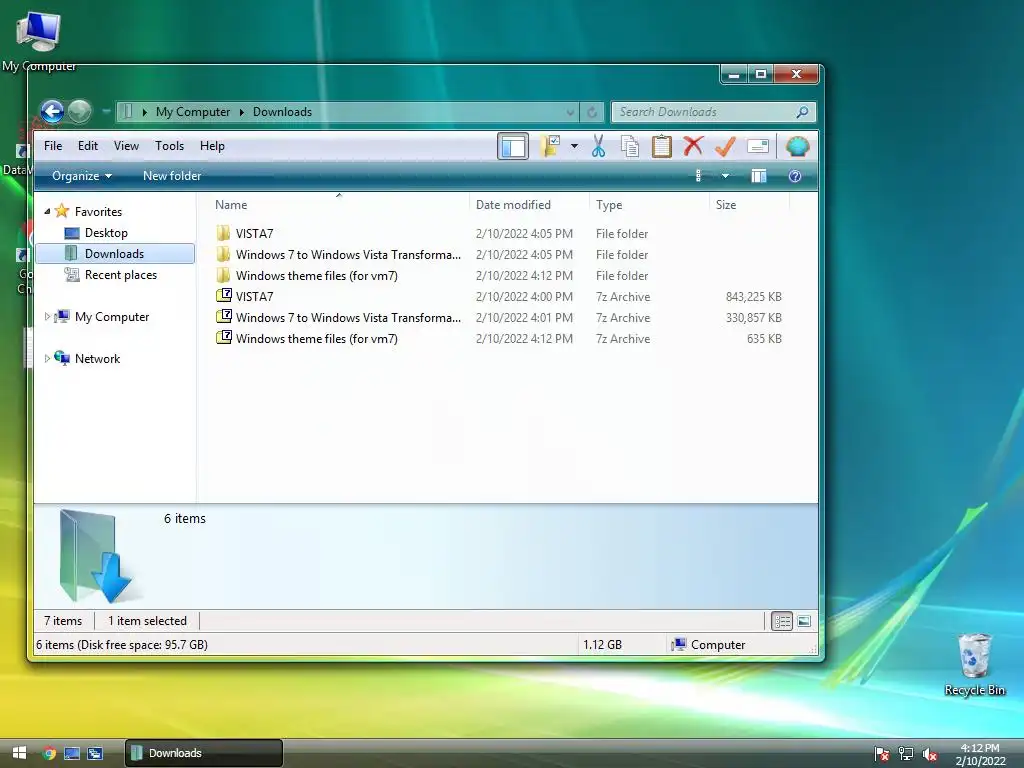This screenshot has height=768, width=1024.
Task: Click the Paste clipboard icon
Action: (661, 146)
